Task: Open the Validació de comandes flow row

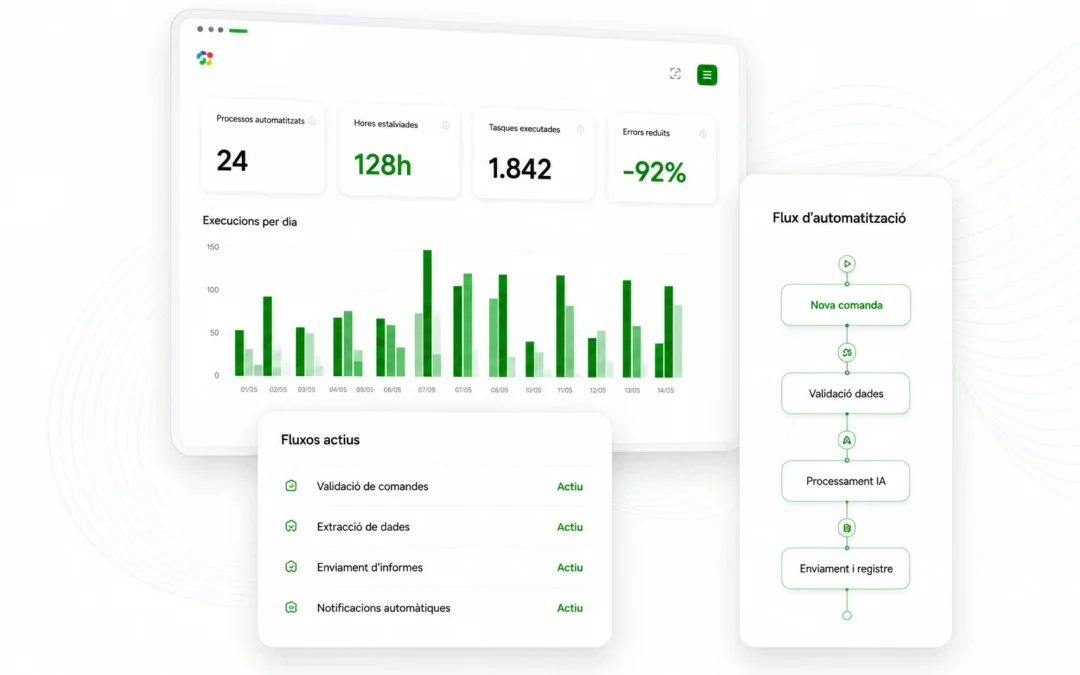Action: (x=434, y=486)
